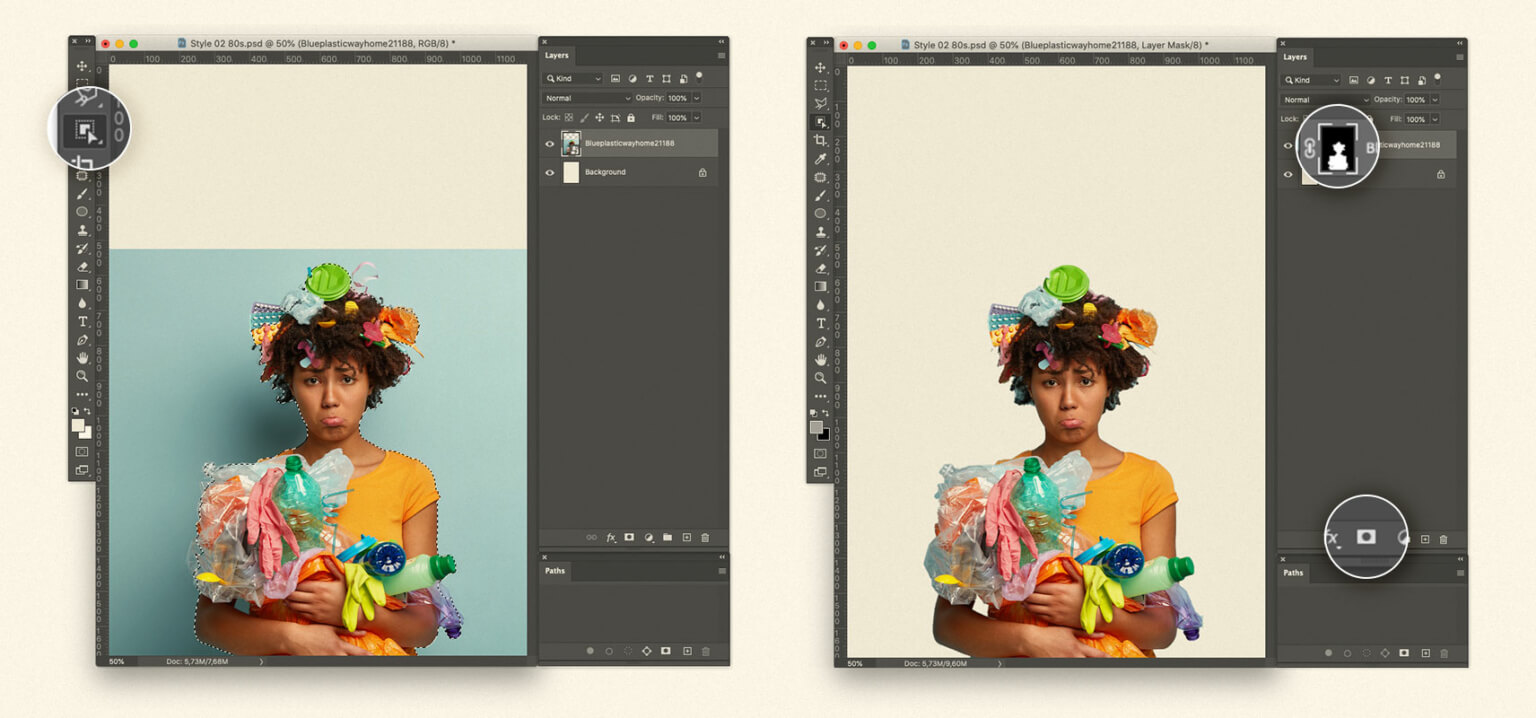Click the Layers panel tab
This screenshot has width=1536, height=718.
pos(558,55)
